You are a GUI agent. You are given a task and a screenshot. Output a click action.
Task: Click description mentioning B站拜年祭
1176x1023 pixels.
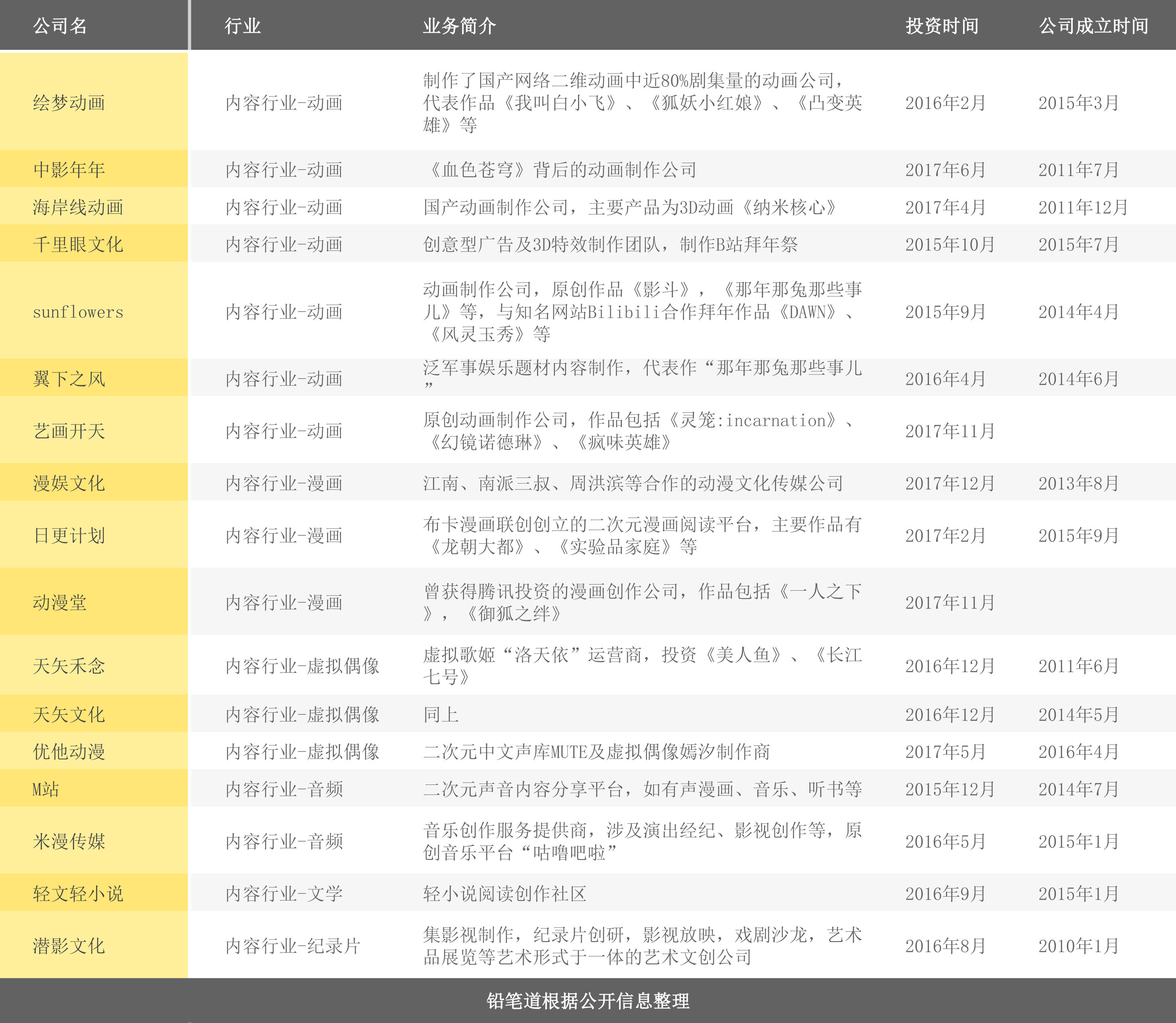[611, 244]
